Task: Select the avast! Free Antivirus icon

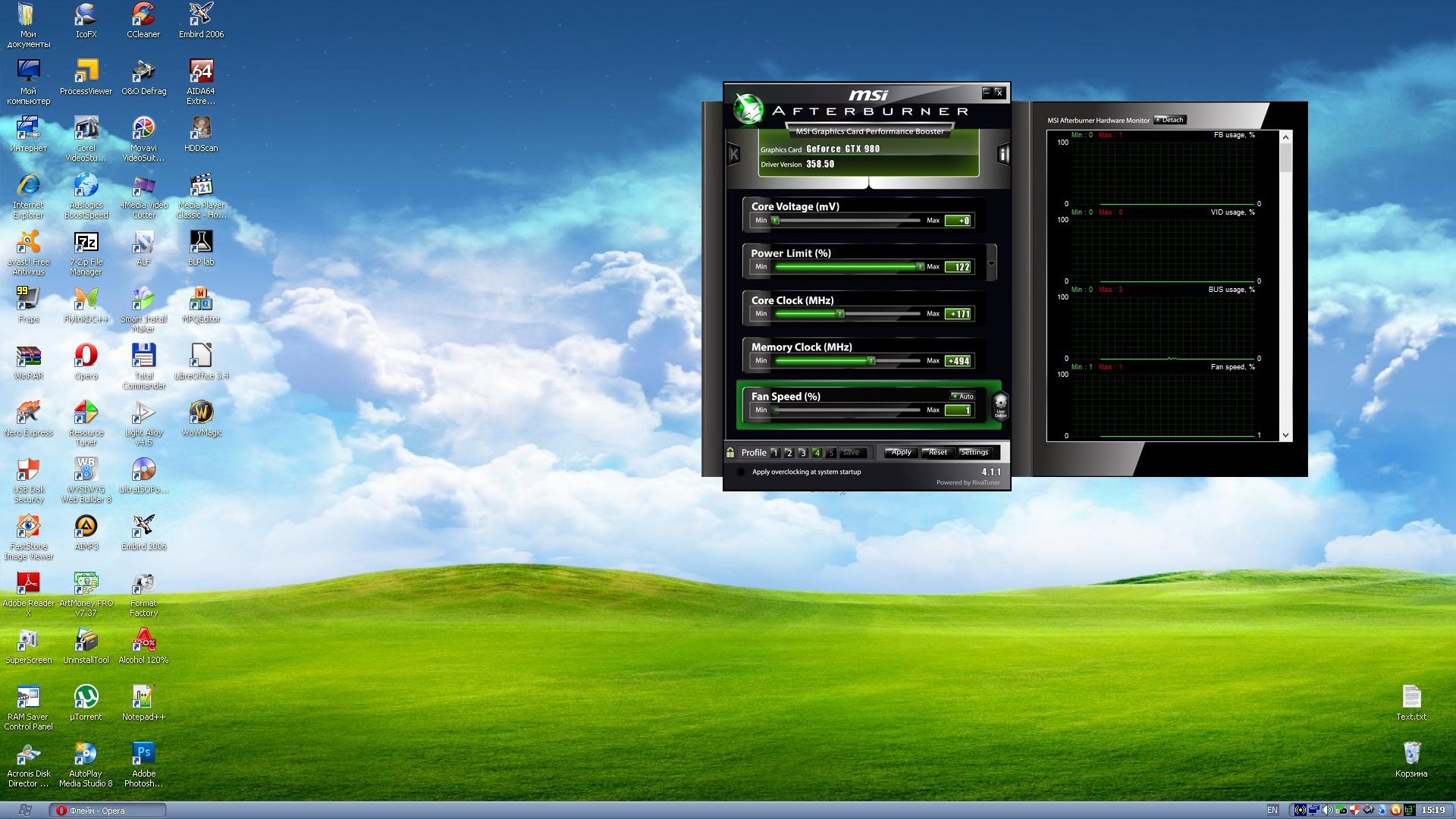Action: (x=28, y=253)
